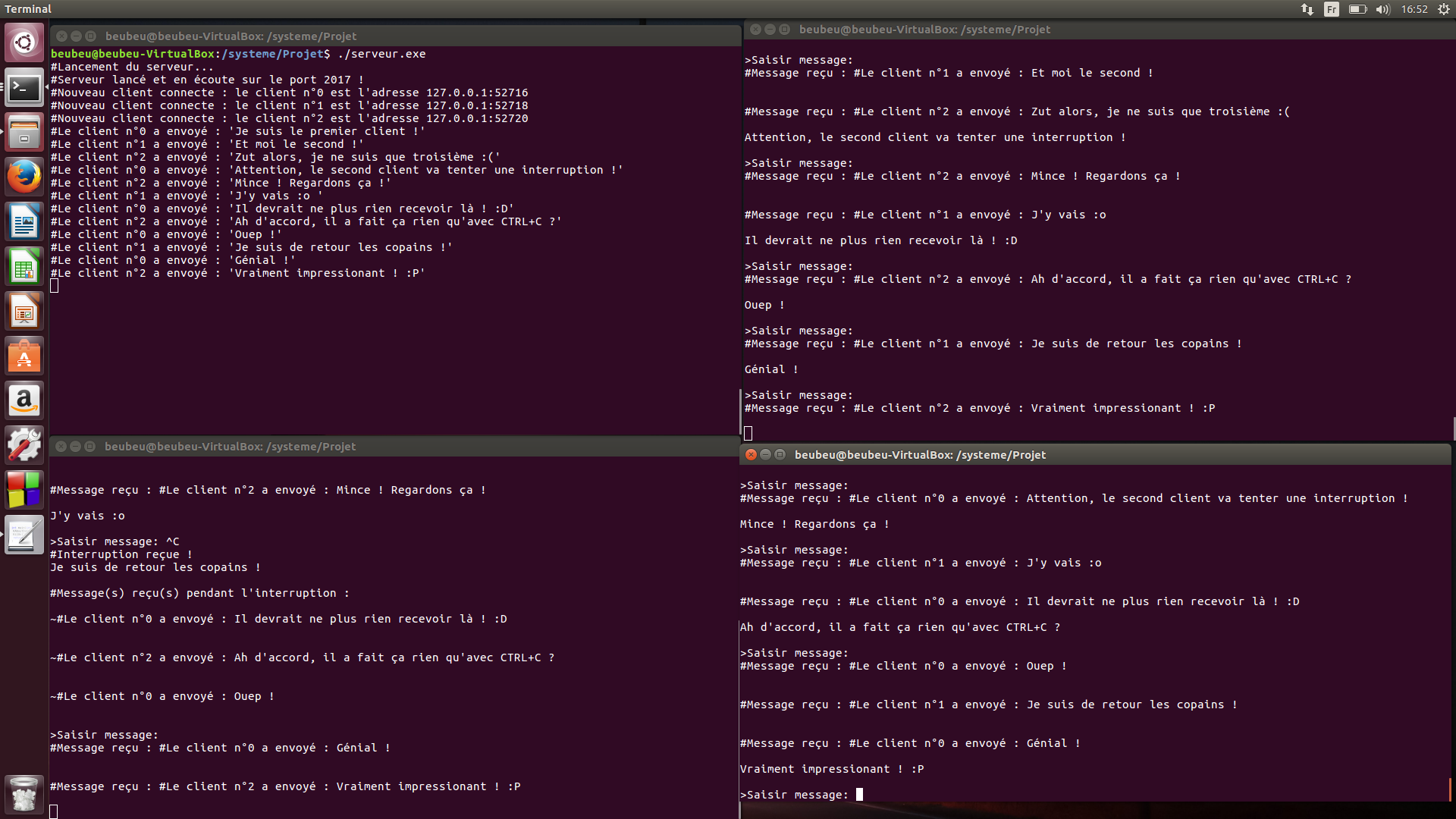The height and width of the screenshot is (819, 1456).
Task: Minimize the bottom-left client terminal window
Action: [x=75, y=447]
